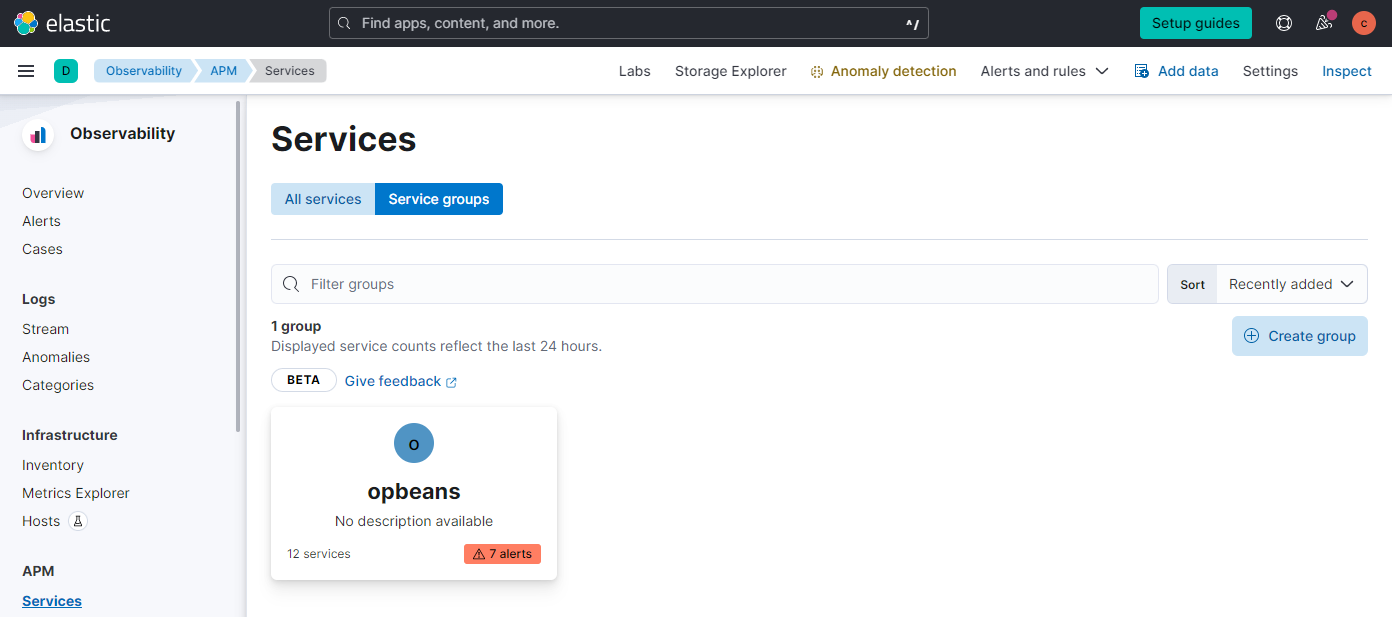Click the opbeans group avatar
1392x617 pixels.
click(414, 443)
